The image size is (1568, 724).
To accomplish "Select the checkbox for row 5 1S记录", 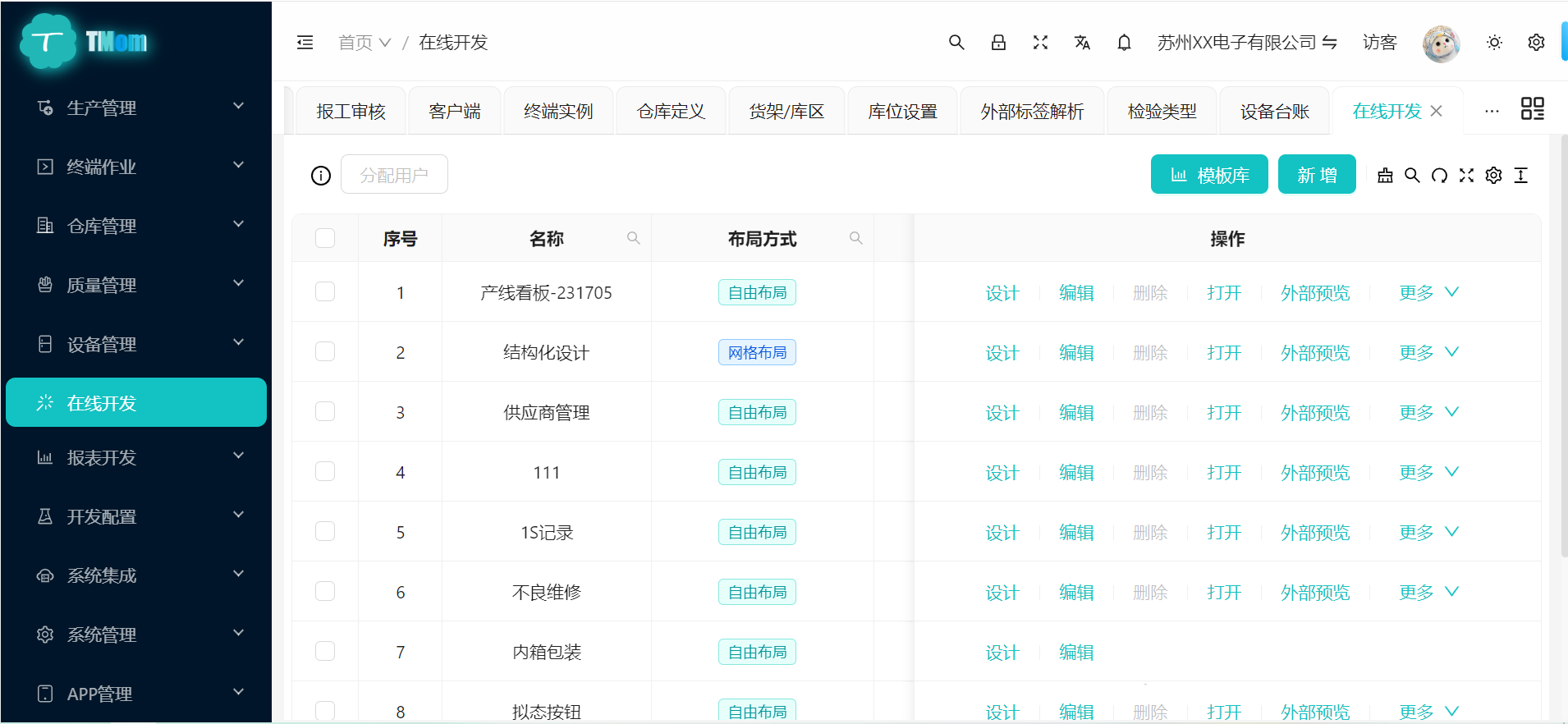I will click(x=325, y=532).
